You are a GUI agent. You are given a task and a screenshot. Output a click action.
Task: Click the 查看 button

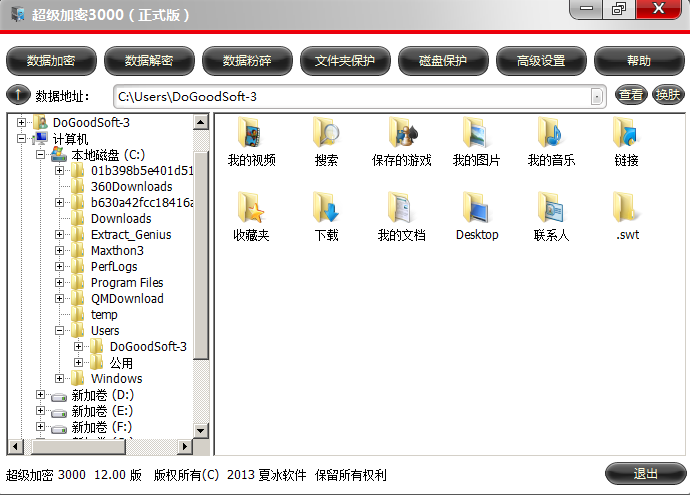[631, 95]
